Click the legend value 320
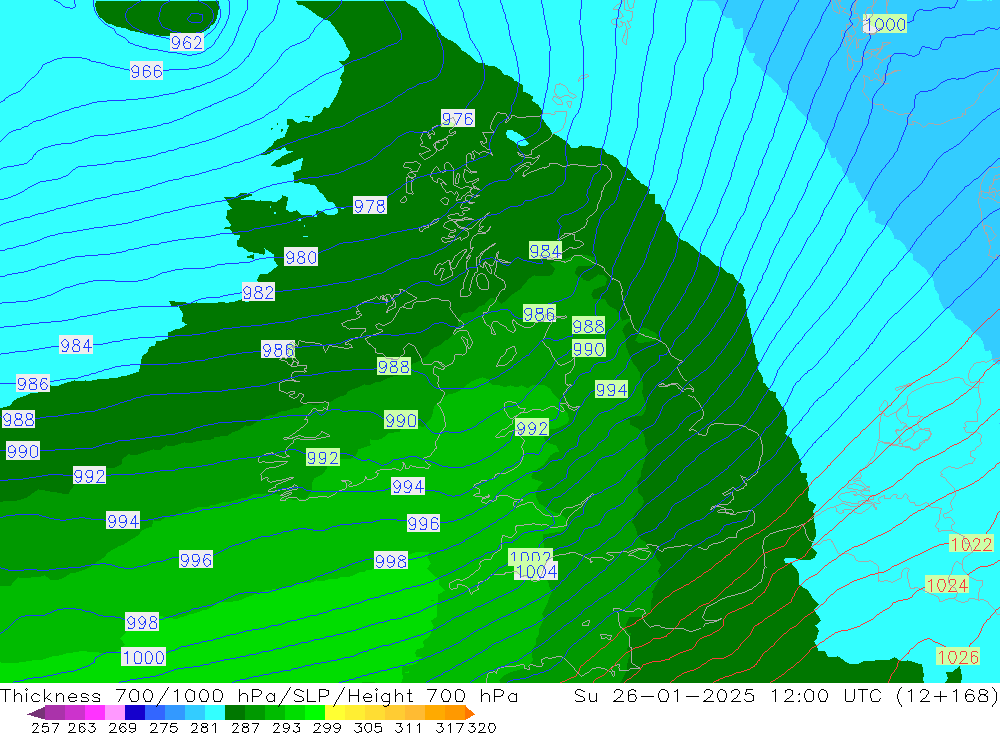Image resolution: width=1000 pixels, height=733 pixels. [482, 727]
